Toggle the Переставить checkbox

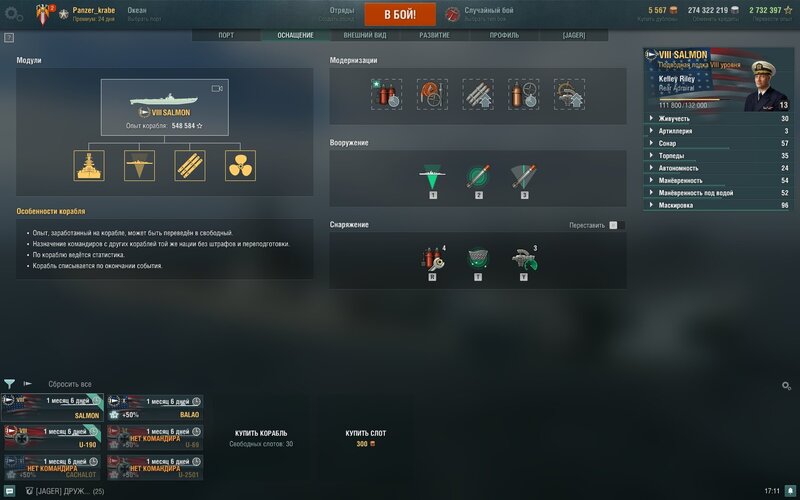(x=613, y=225)
